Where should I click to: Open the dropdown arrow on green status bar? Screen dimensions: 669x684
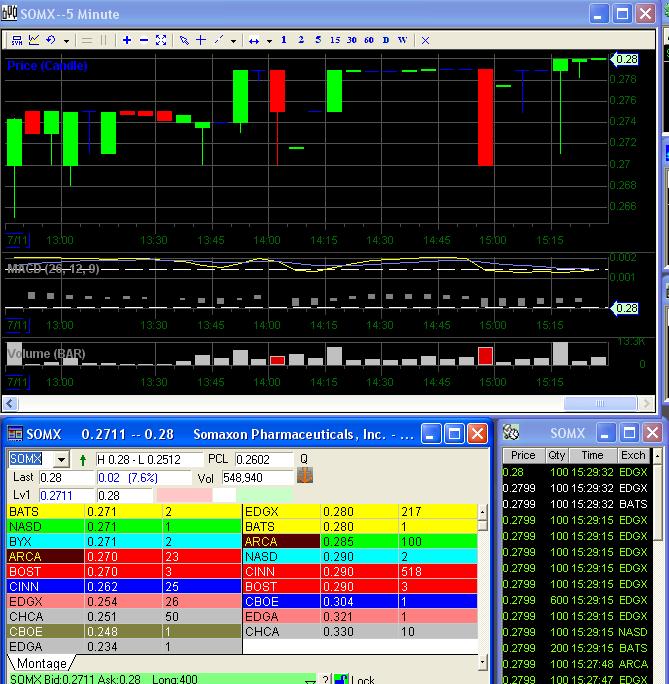click(310, 681)
